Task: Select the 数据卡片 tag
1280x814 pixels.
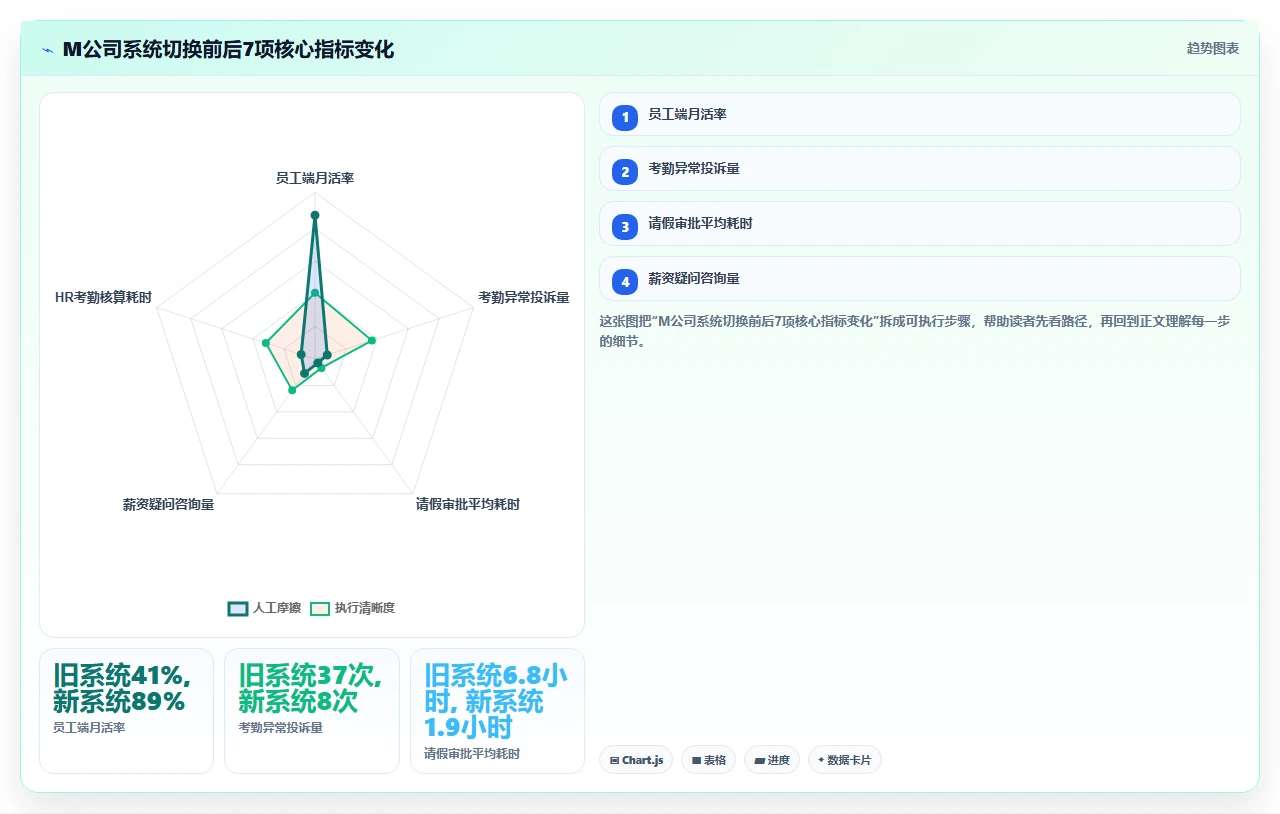Action: (x=844, y=760)
